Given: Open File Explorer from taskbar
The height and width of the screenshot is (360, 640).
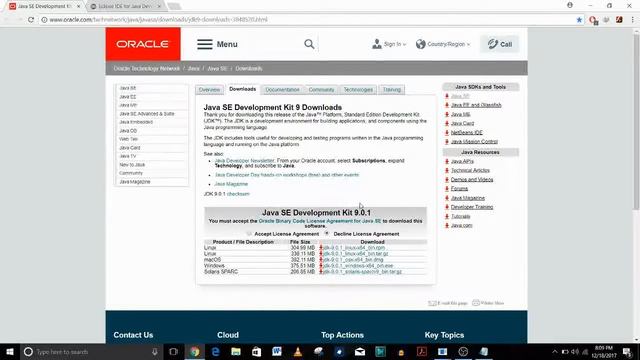Looking at the screenshot, I should (x=236, y=351).
